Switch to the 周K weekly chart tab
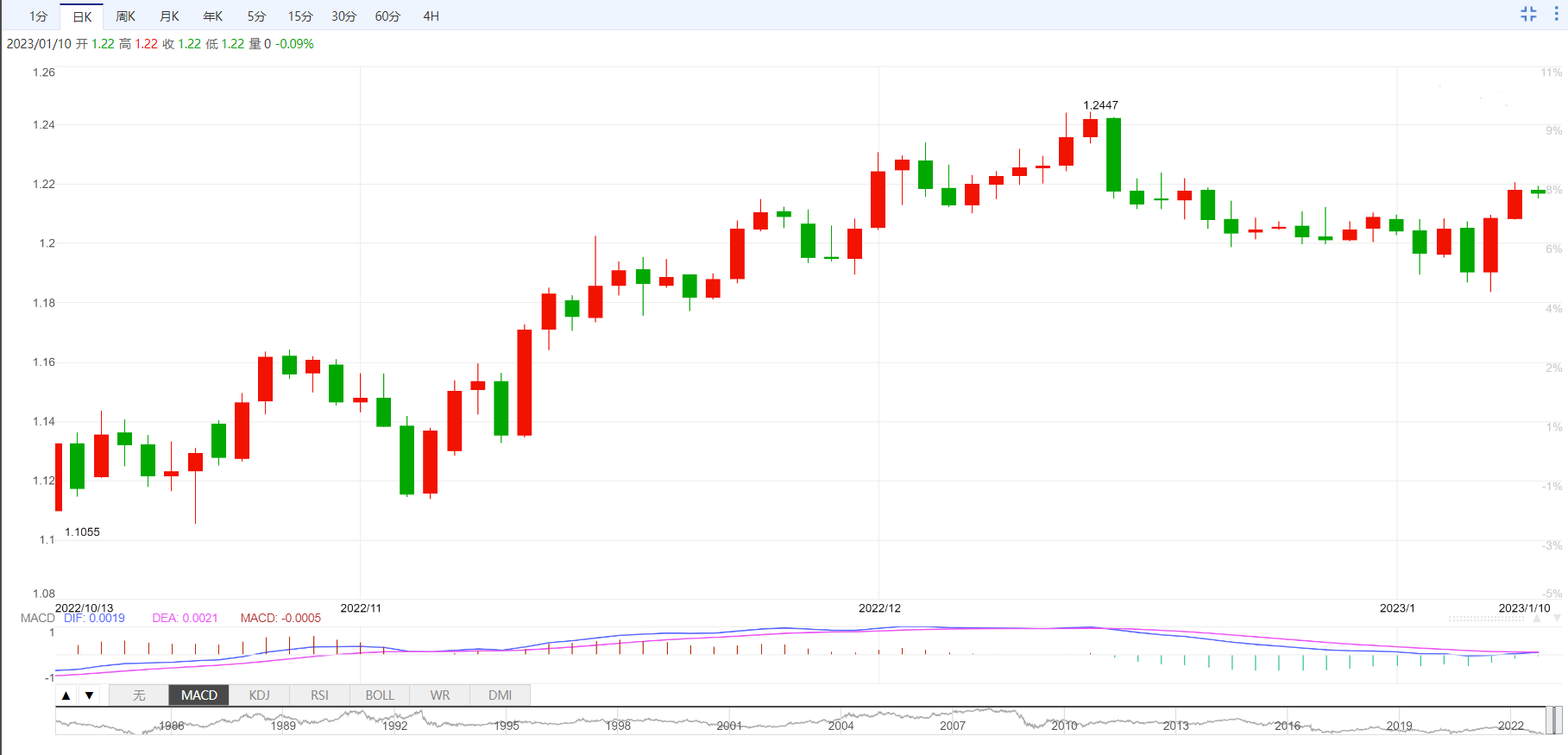1568x755 pixels. click(126, 16)
